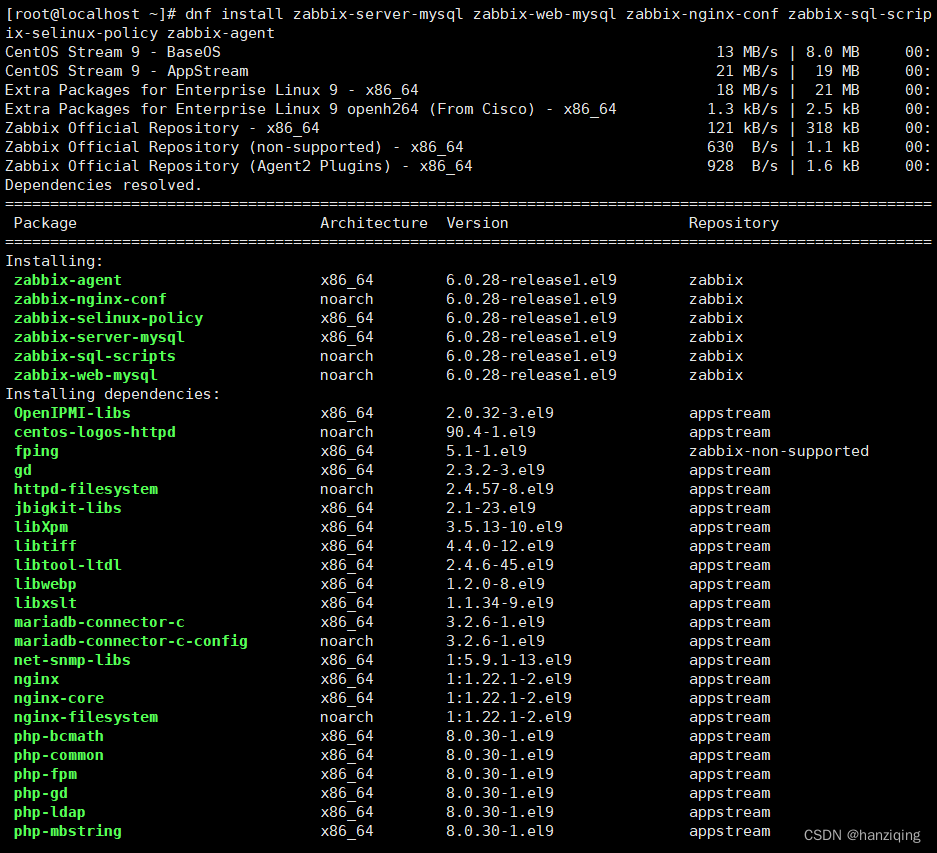Click the zabbix-server-mysql package name
Screen dimensions: 937x853
[99, 337]
